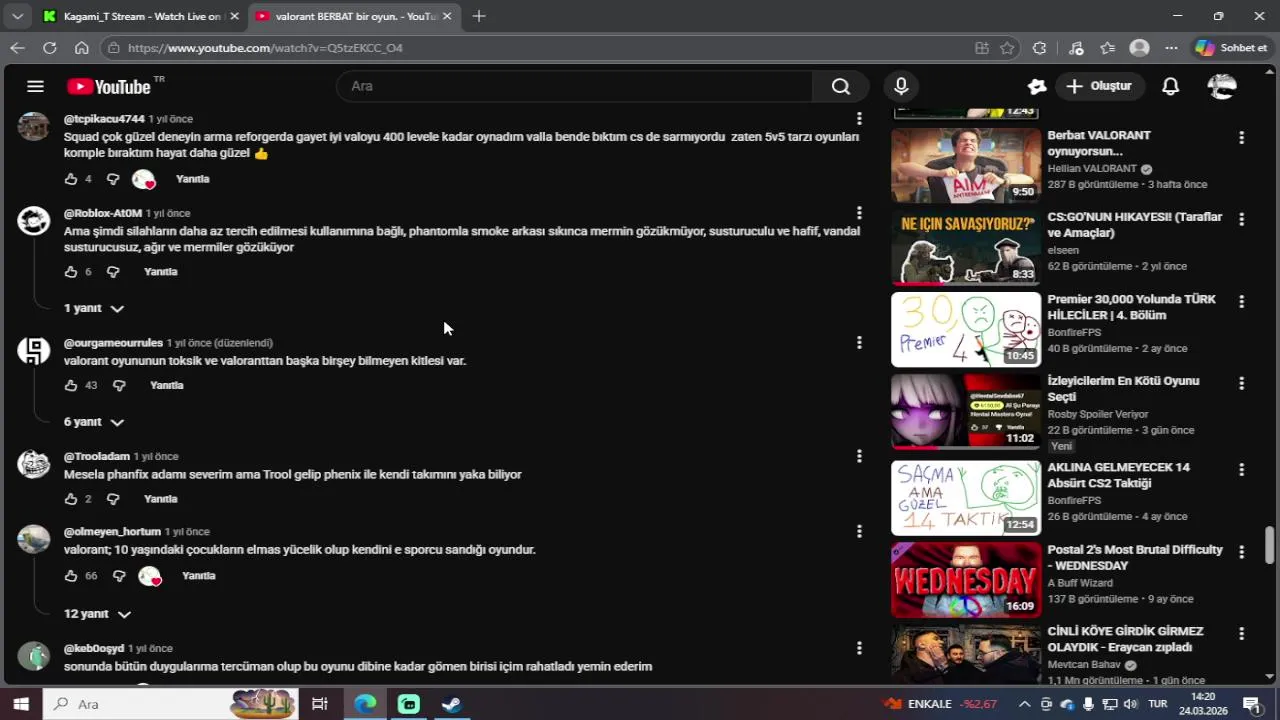Dislike the comment by @tcpikacu4744

(x=113, y=179)
